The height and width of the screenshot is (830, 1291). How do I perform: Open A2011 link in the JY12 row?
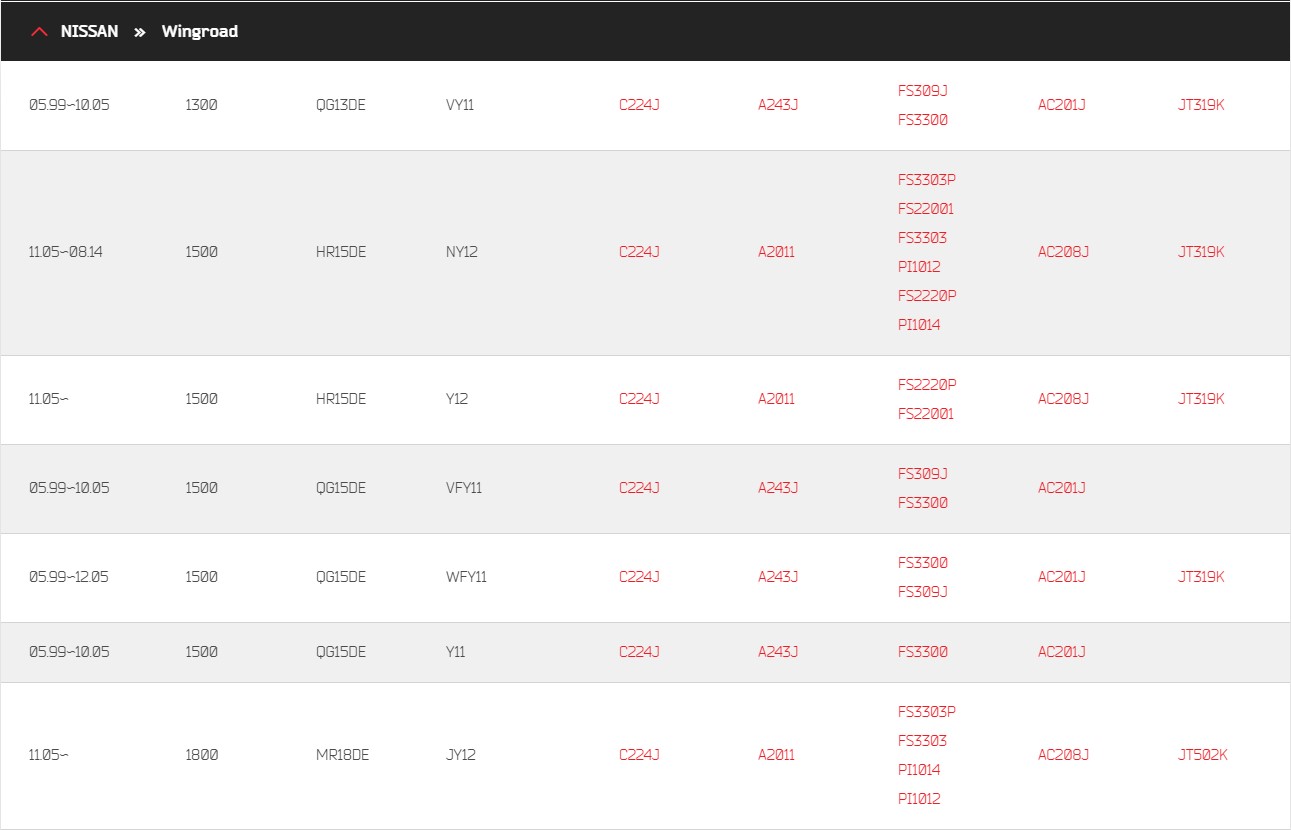[776, 755]
